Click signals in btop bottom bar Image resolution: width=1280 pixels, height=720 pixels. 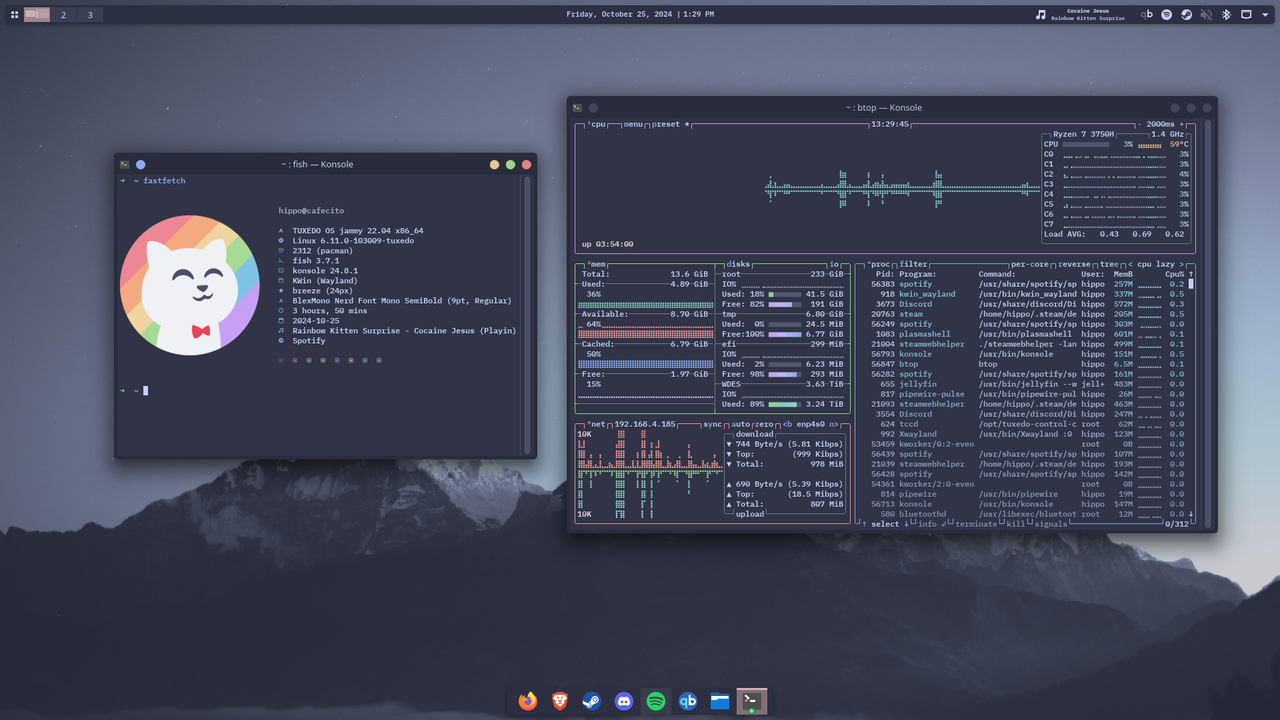point(1051,524)
